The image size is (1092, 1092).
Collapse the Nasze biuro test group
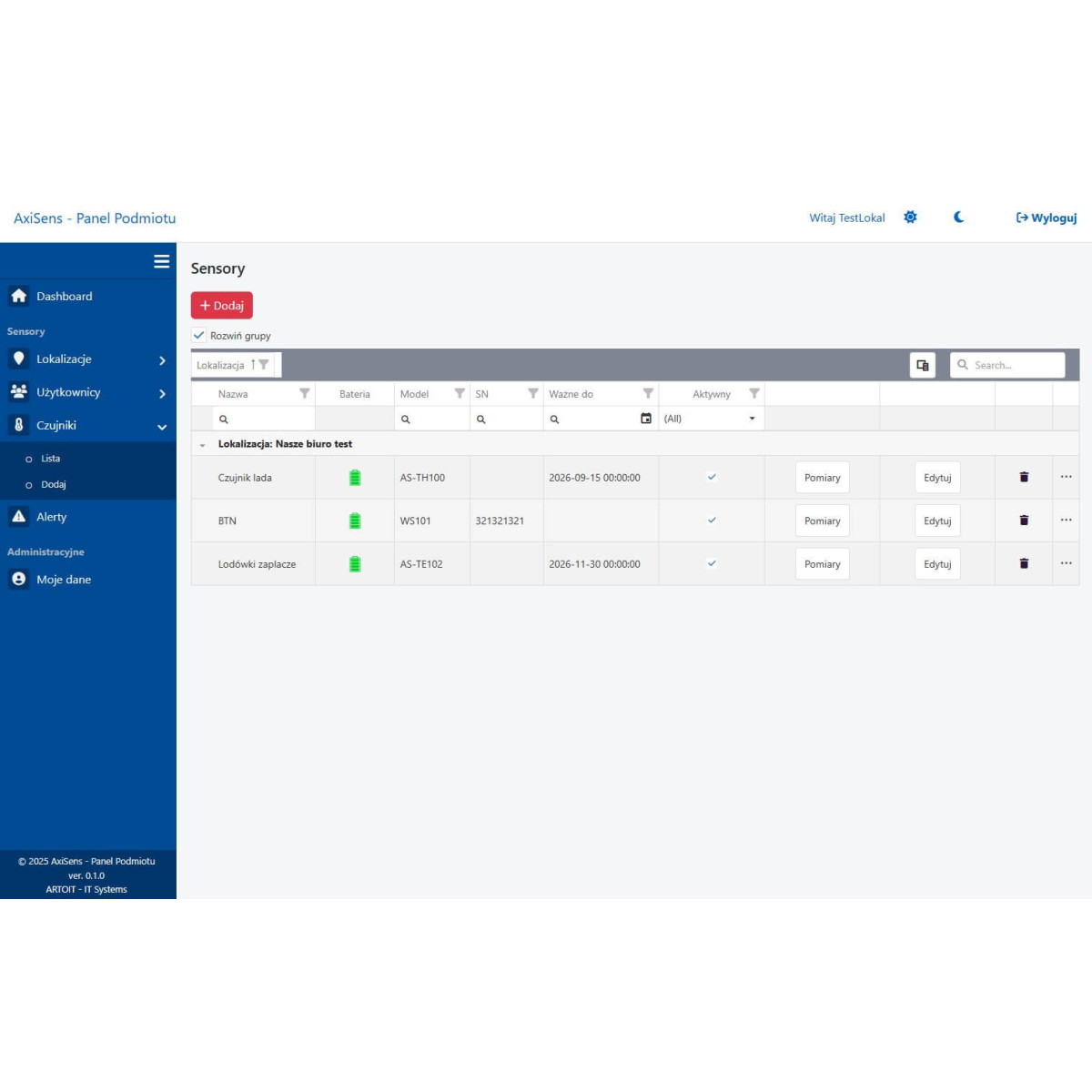[x=202, y=445]
